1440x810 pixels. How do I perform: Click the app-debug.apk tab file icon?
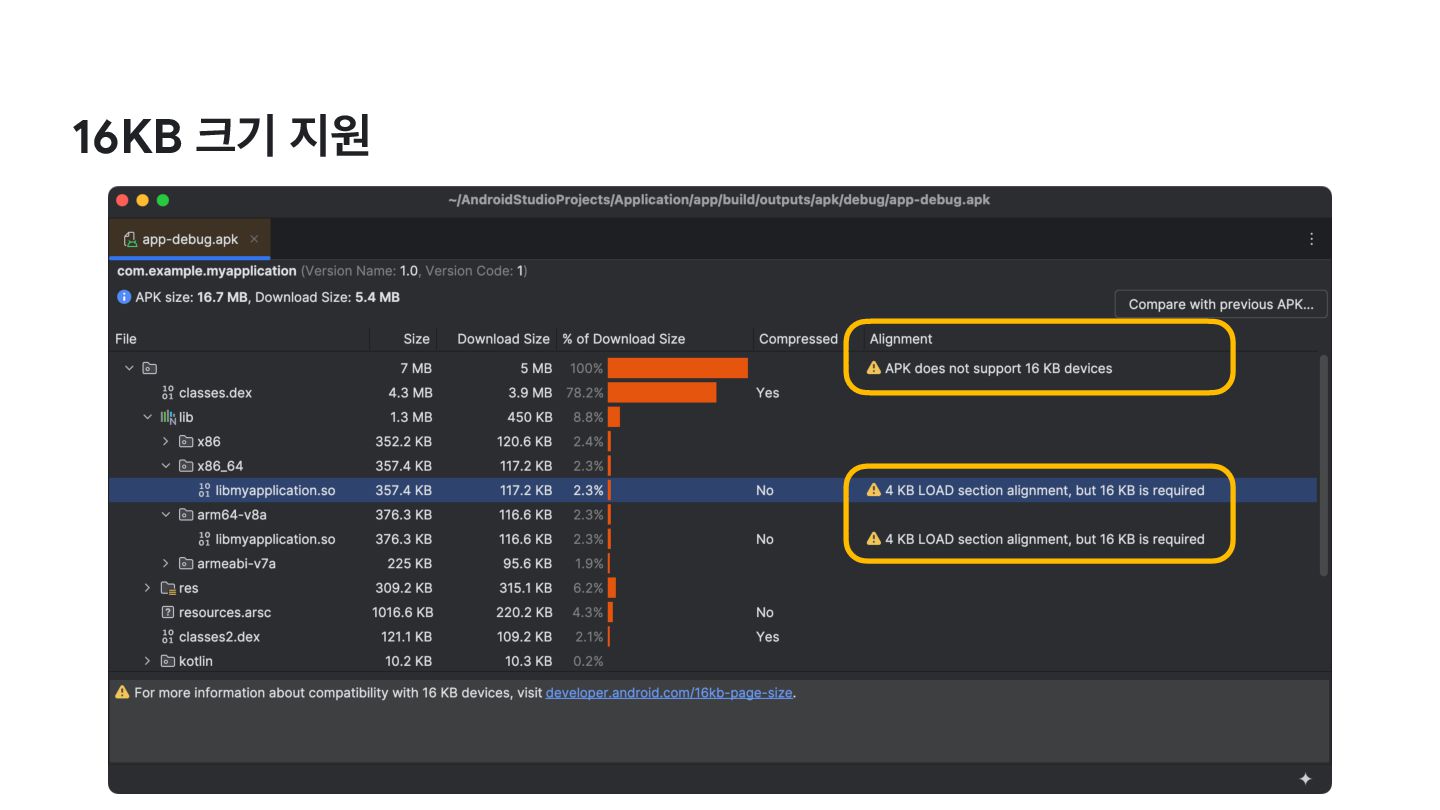pyautogui.click(x=130, y=240)
